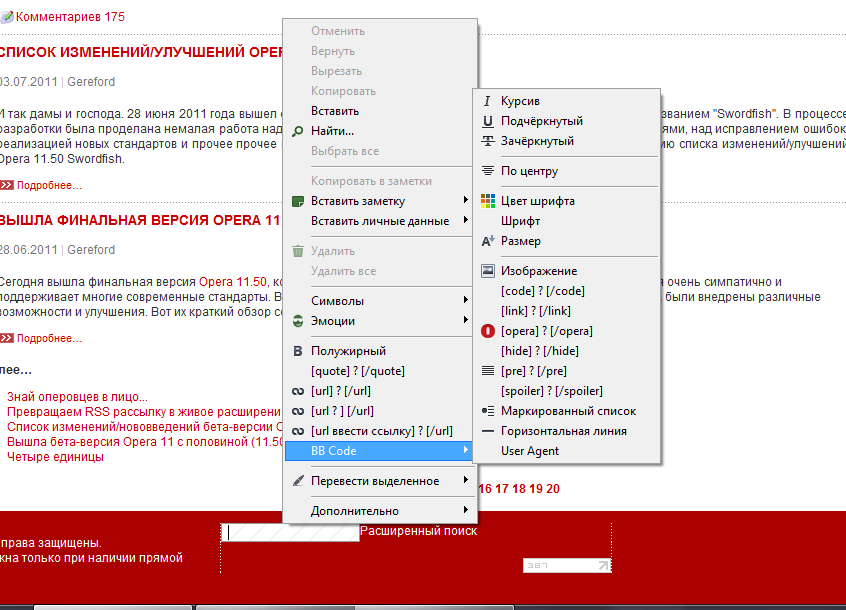Click the underline U icon of Подчёркнутый

click(488, 121)
